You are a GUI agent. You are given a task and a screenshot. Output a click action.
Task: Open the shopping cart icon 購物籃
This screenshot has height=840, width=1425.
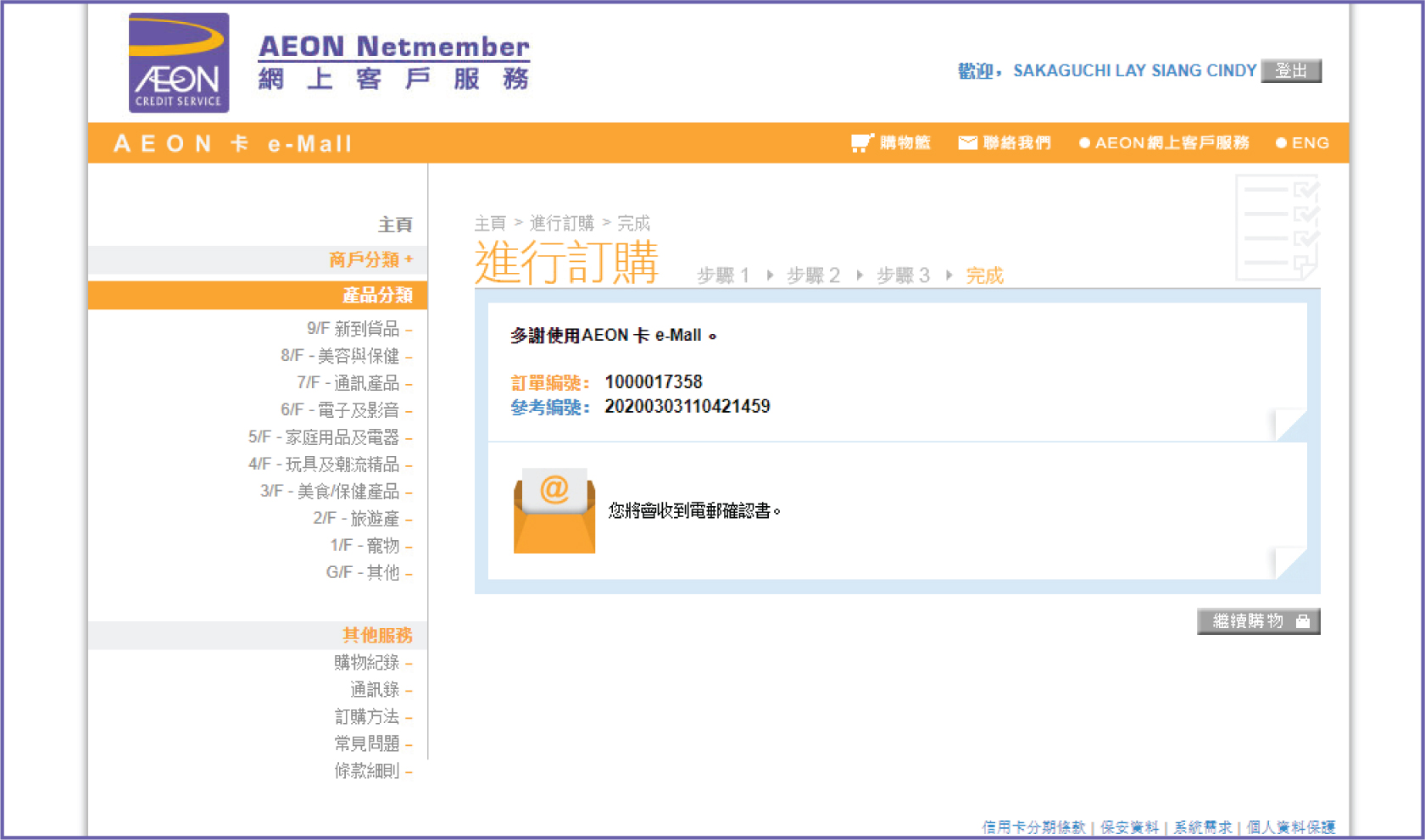point(862,142)
